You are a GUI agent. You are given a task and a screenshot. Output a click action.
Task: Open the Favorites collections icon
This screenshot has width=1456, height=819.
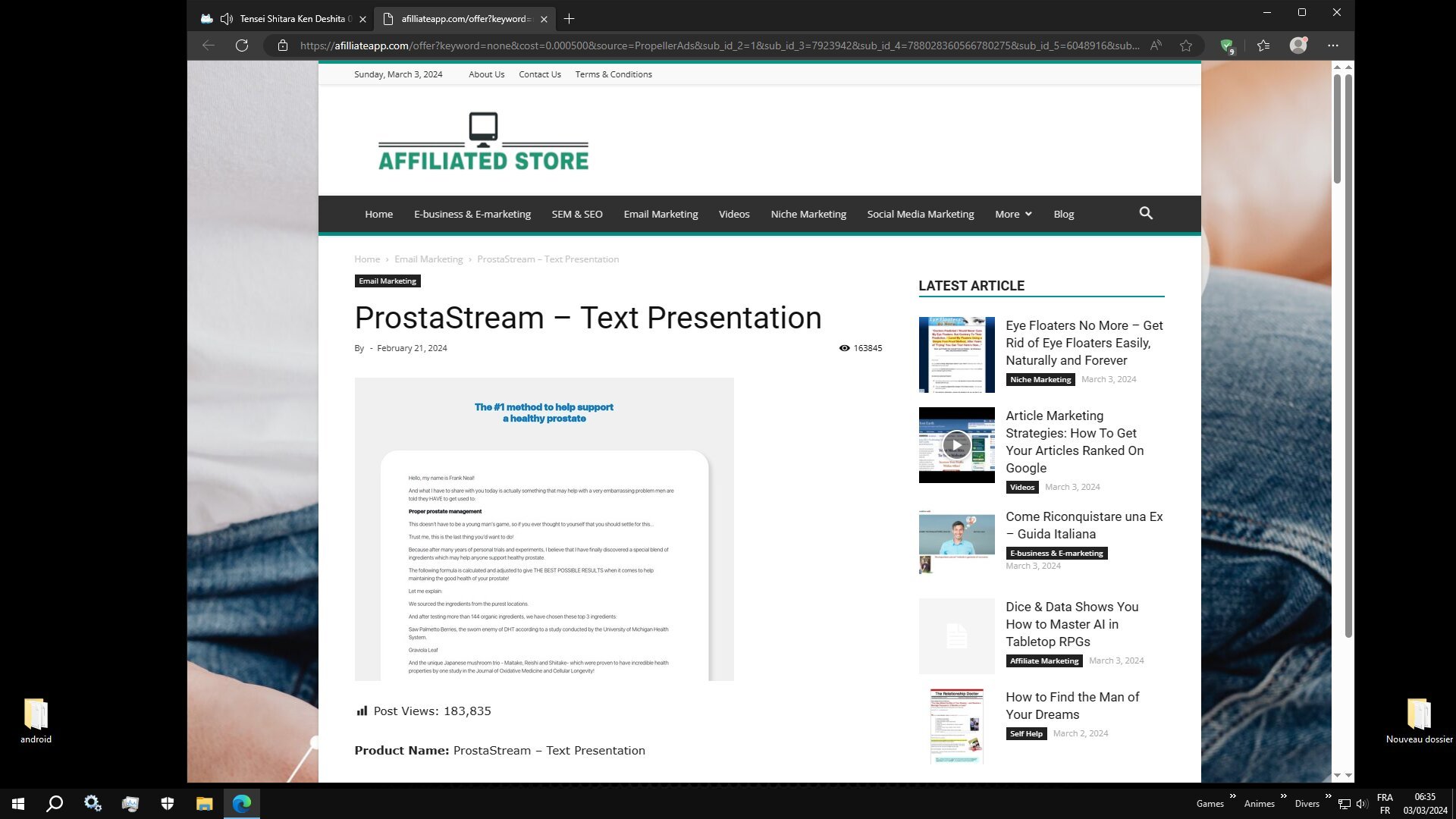[1263, 45]
